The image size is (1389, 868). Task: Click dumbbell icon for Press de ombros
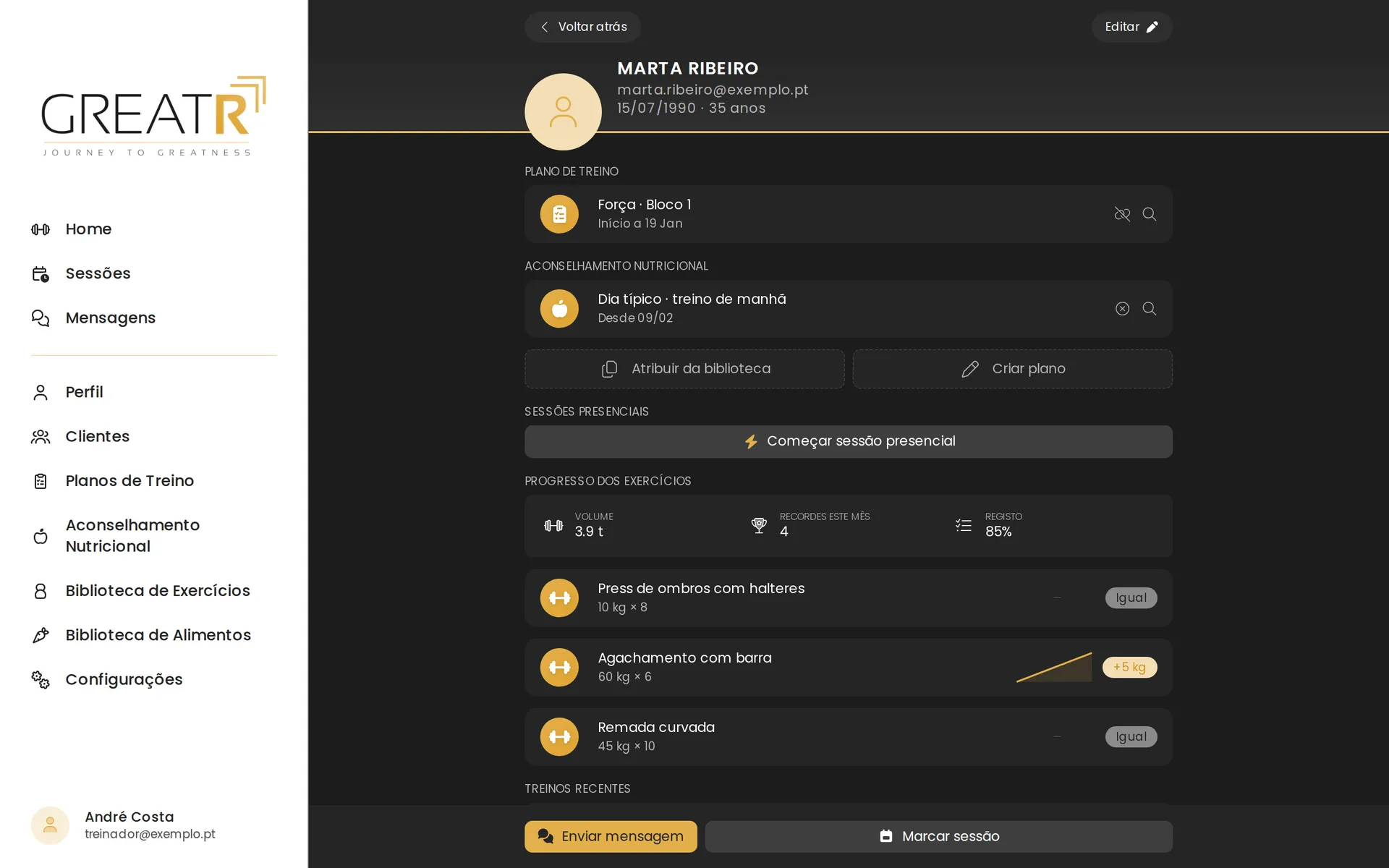point(559,598)
